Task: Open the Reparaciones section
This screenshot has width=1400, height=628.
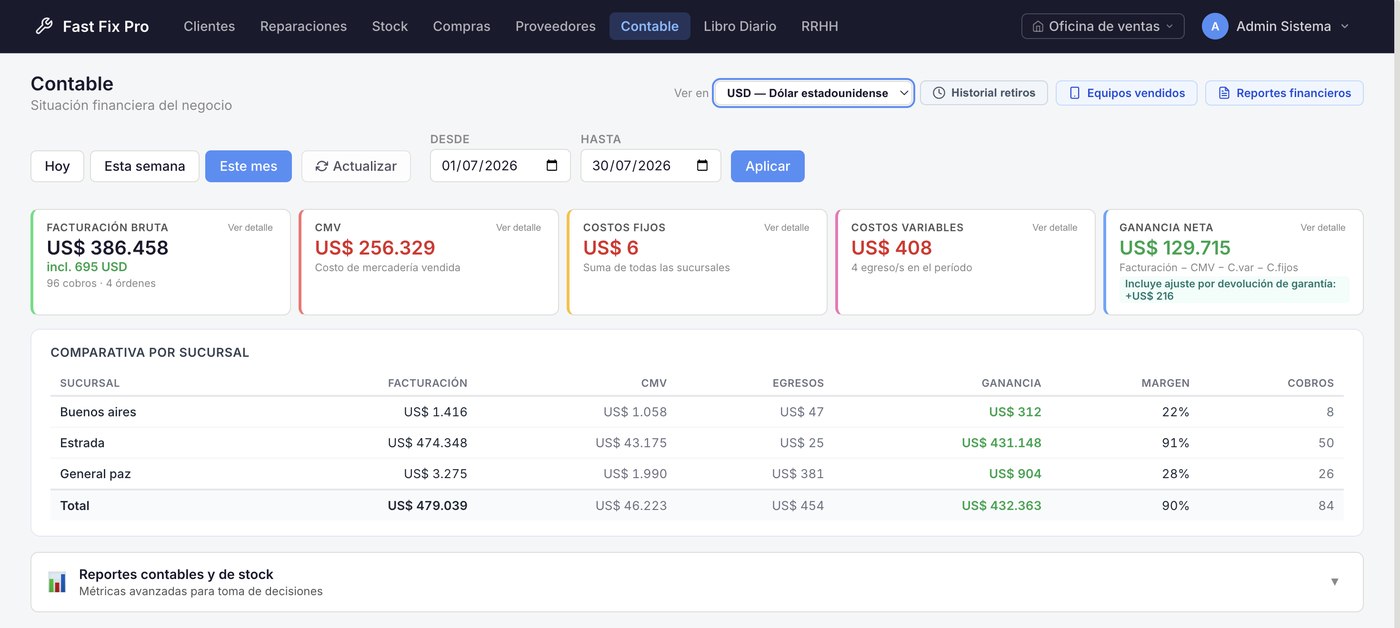Action: [x=303, y=26]
